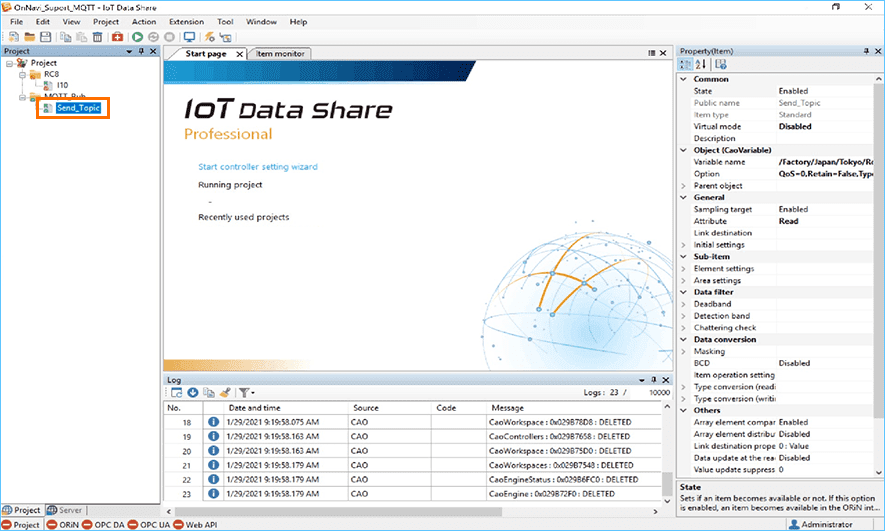Click the Message column header
Viewport: 885px width, 531px height.
coord(573,407)
